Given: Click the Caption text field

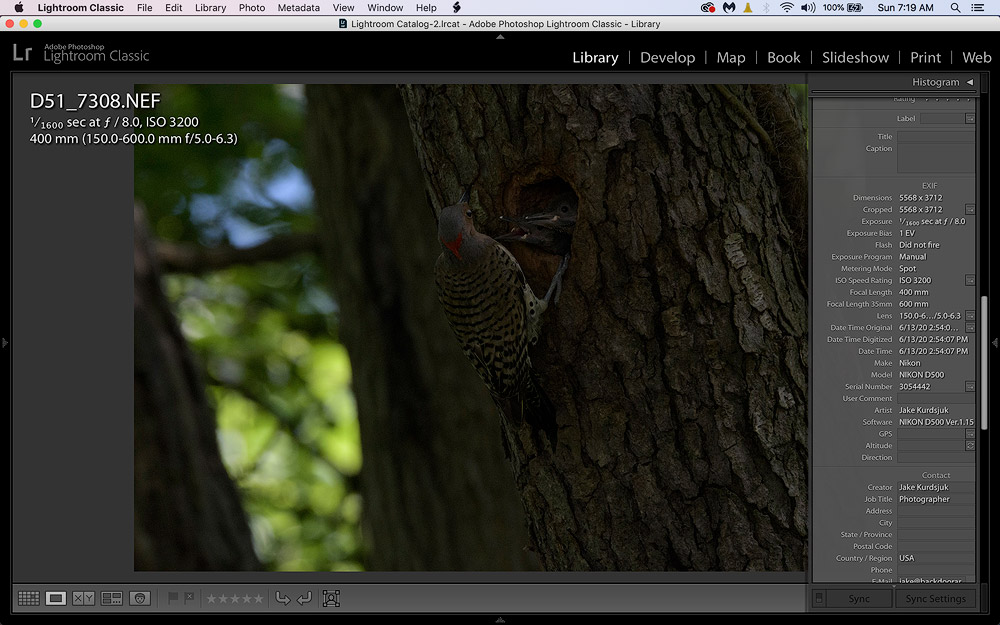Looking at the screenshot, I should (x=934, y=157).
